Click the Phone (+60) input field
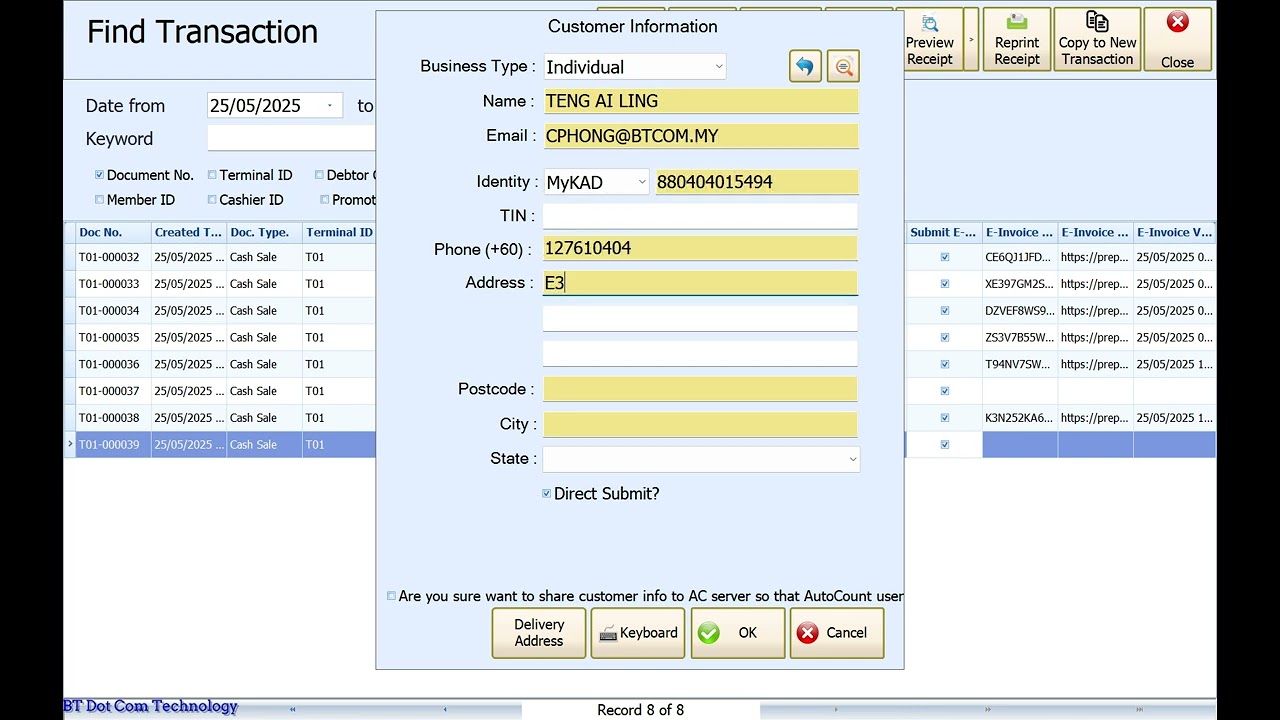This screenshot has width=1280, height=720. pyautogui.click(x=700, y=248)
